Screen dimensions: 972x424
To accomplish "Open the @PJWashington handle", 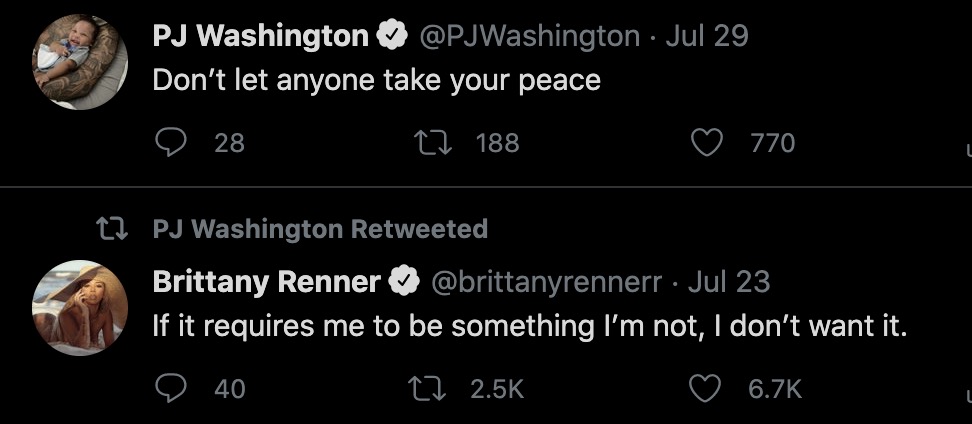I will coord(528,37).
